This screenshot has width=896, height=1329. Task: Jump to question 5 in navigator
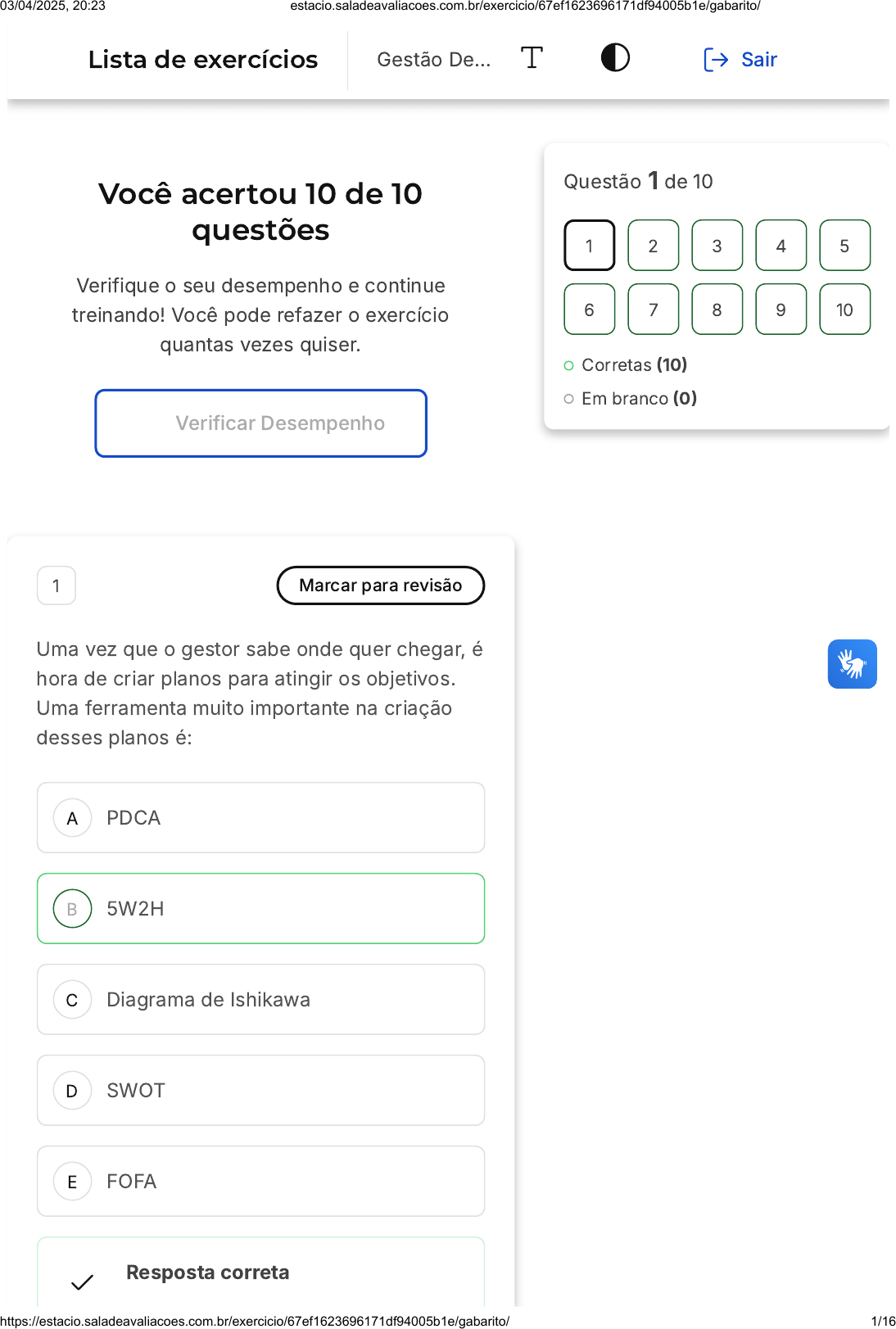(844, 246)
